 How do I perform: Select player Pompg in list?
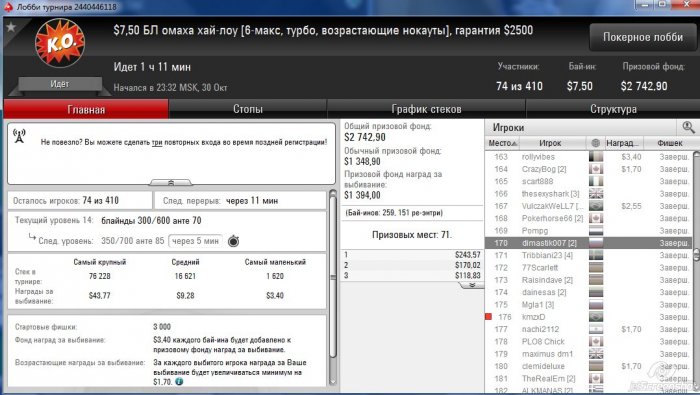pos(535,231)
